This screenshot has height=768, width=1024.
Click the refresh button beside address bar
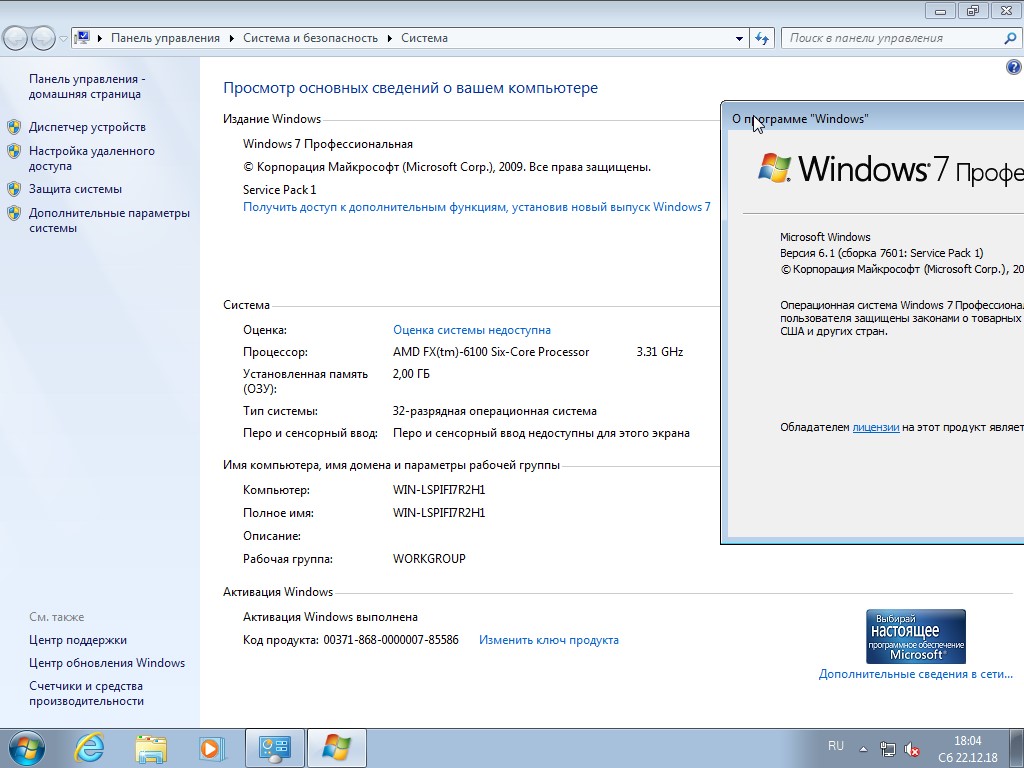tap(763, 38)
